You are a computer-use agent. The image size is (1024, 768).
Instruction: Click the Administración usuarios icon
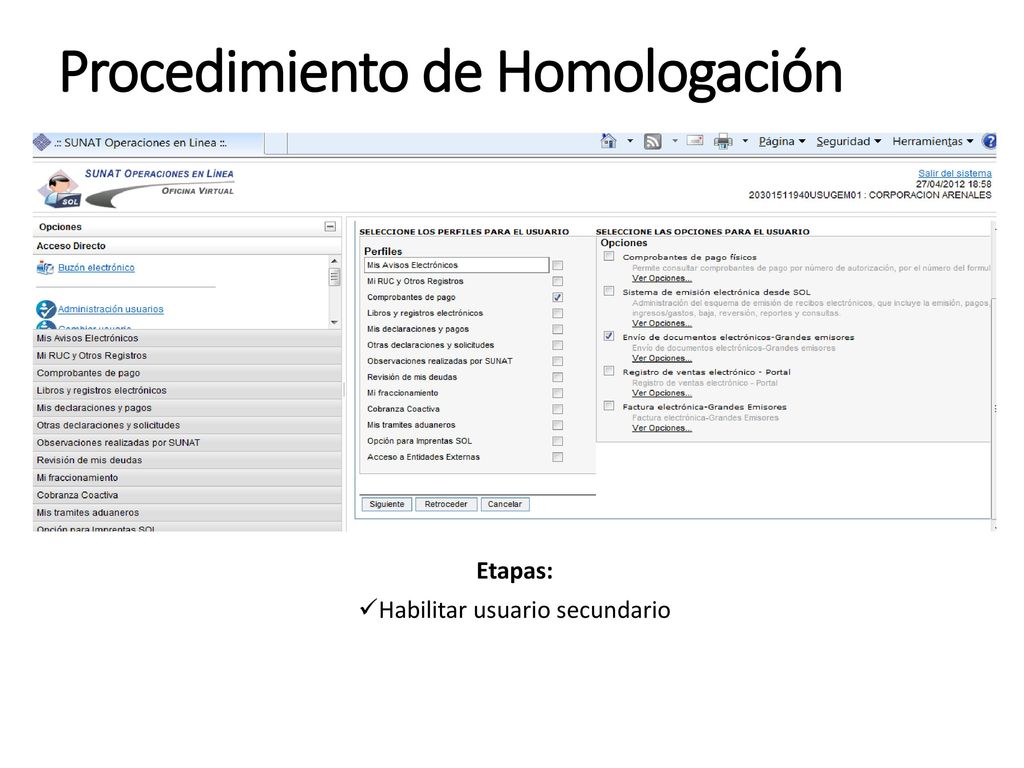[x=46, y=309]
